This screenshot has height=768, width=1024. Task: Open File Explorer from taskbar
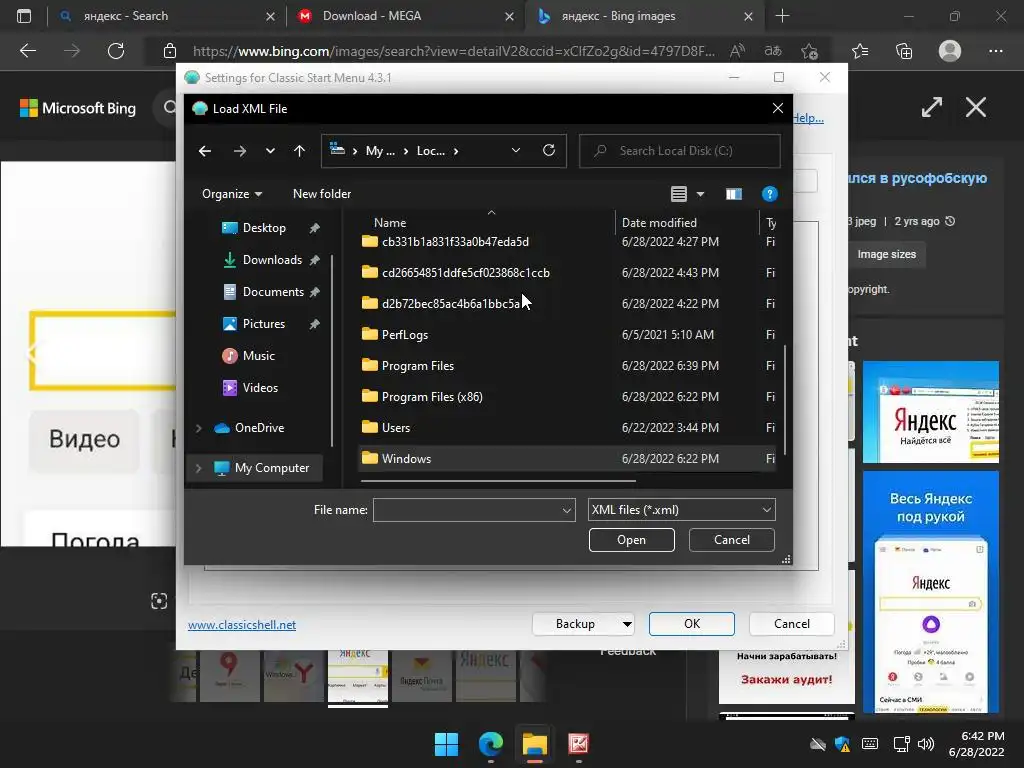(534, 744)
